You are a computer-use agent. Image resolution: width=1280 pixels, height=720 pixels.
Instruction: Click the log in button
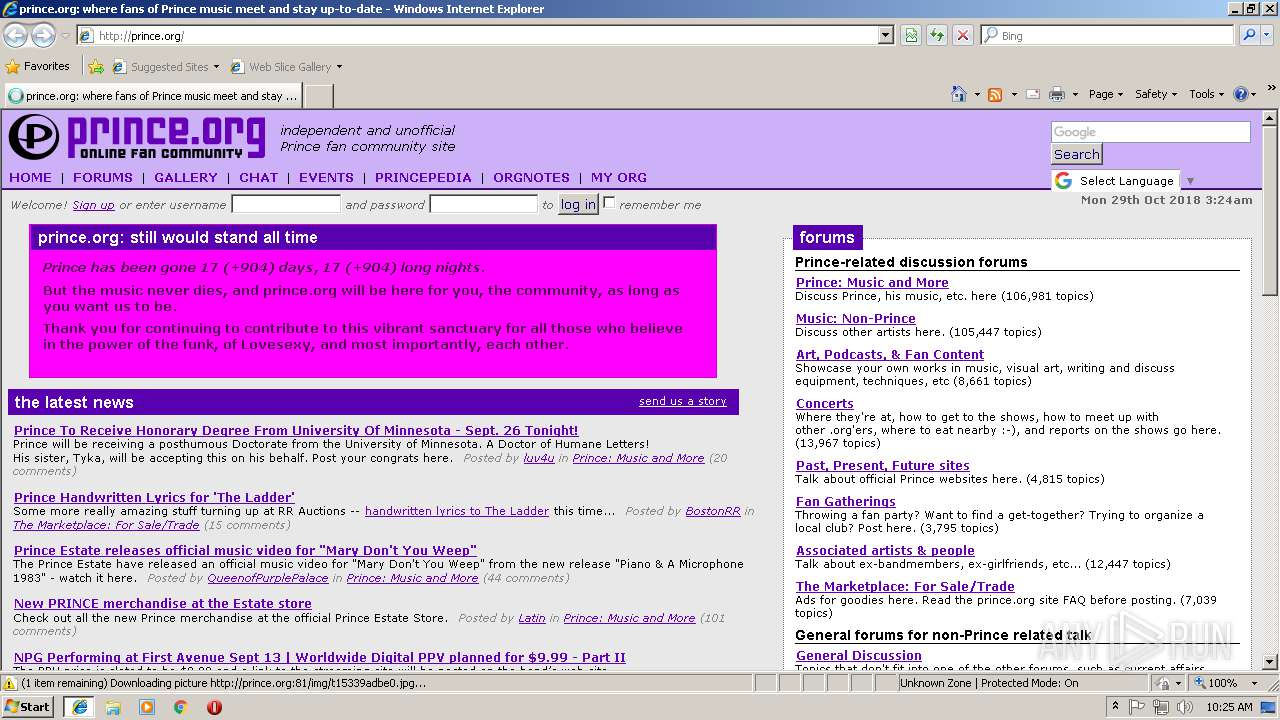click(578, 204)
